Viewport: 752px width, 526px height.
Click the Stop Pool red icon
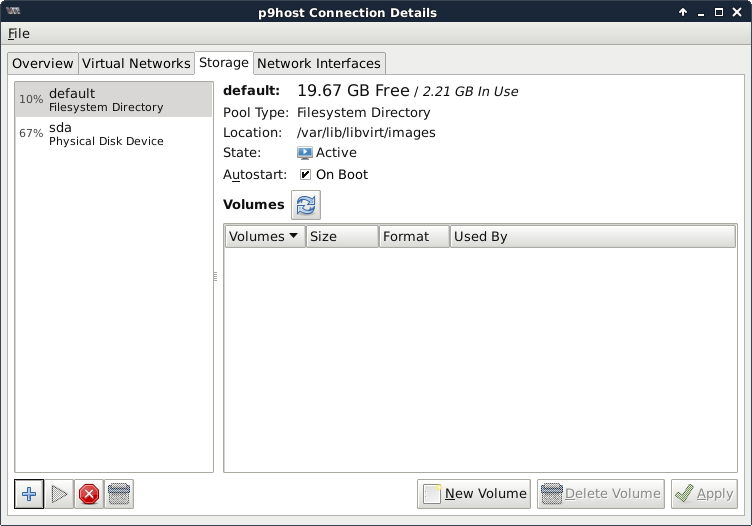[x=89, y=494]
